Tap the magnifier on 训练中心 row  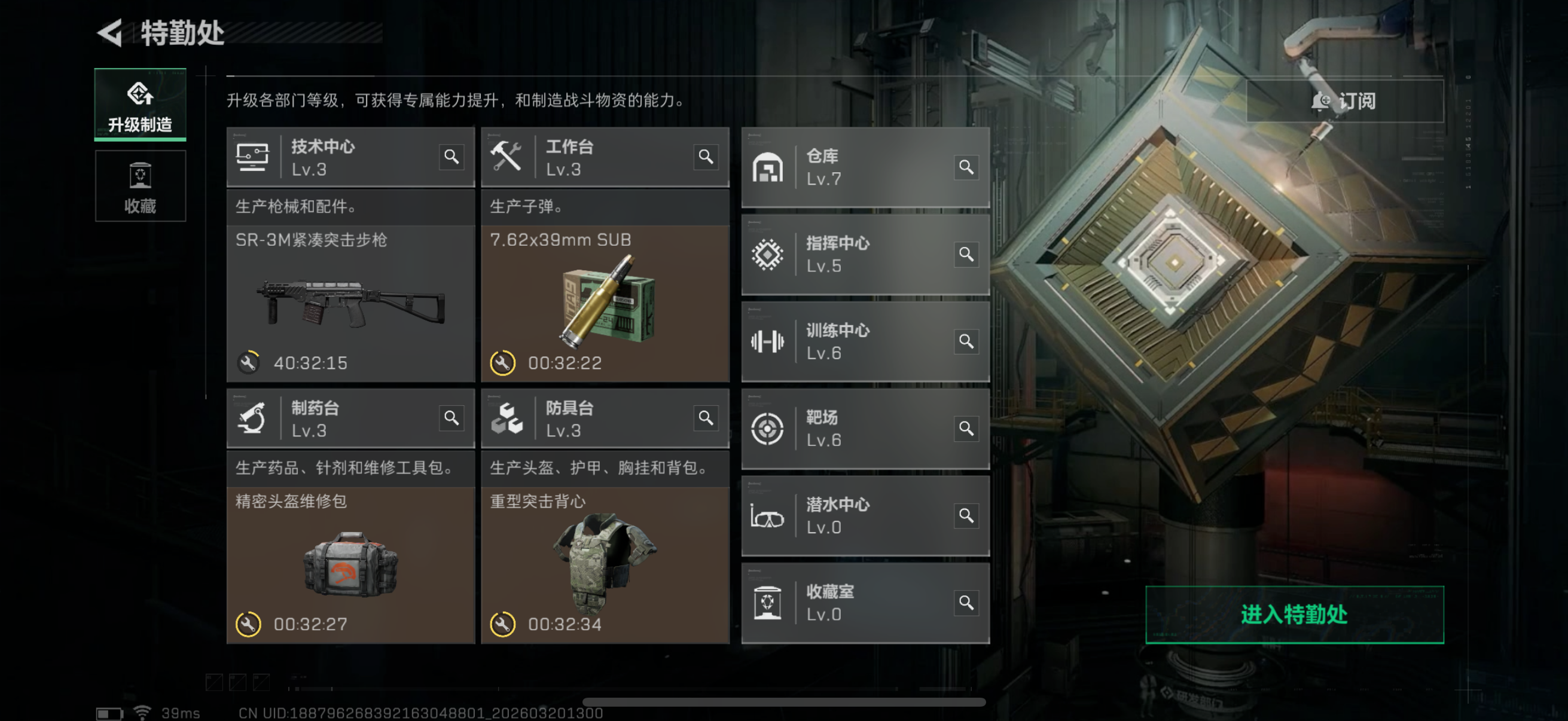coord(966,341)
